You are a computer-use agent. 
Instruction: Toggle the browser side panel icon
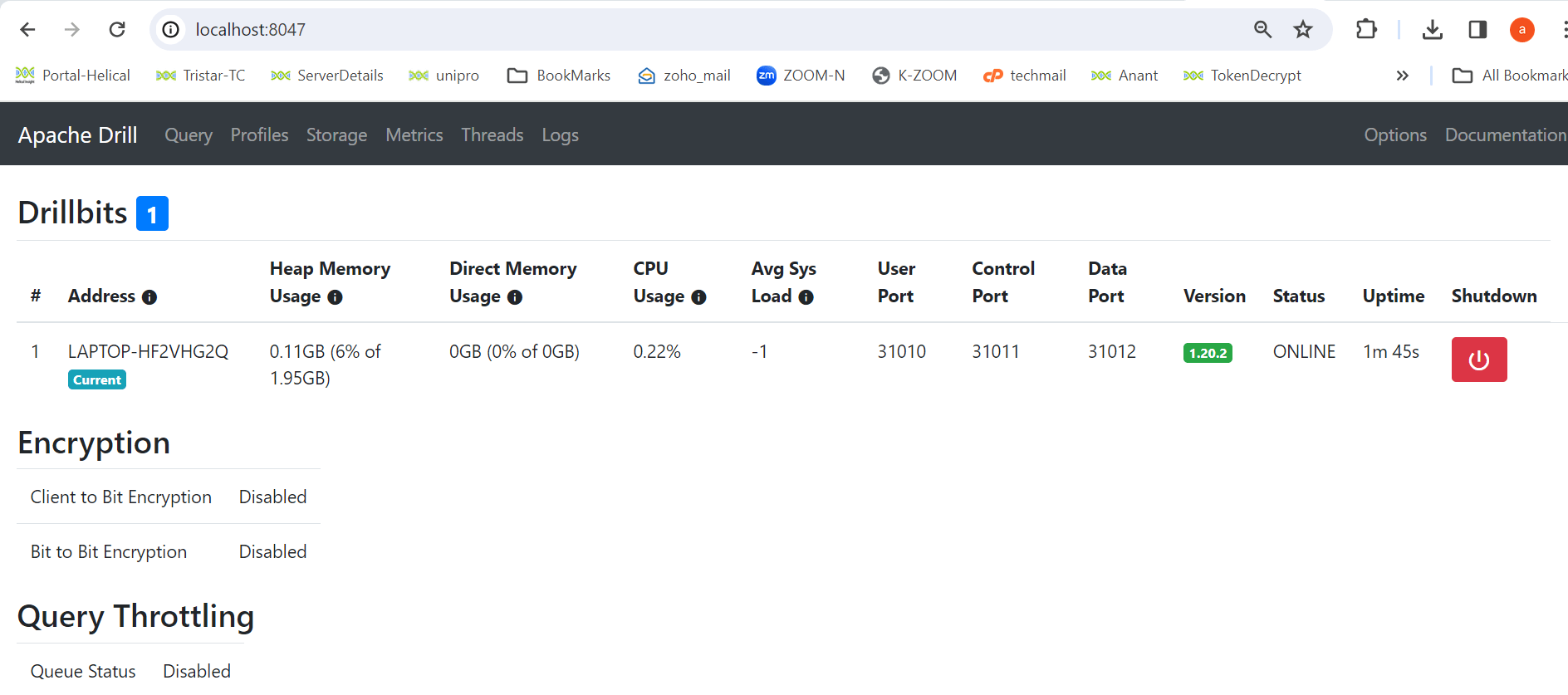(x=1477, y=30)
